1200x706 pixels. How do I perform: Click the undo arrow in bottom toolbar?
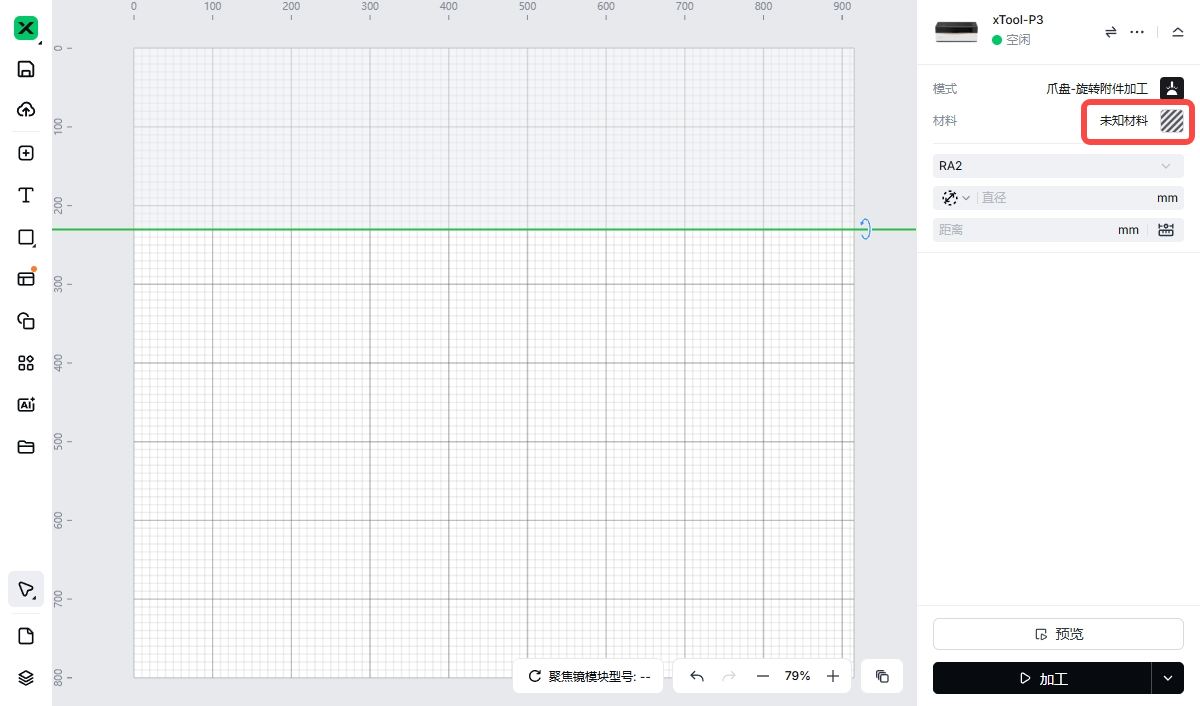(x=697, y=676)
